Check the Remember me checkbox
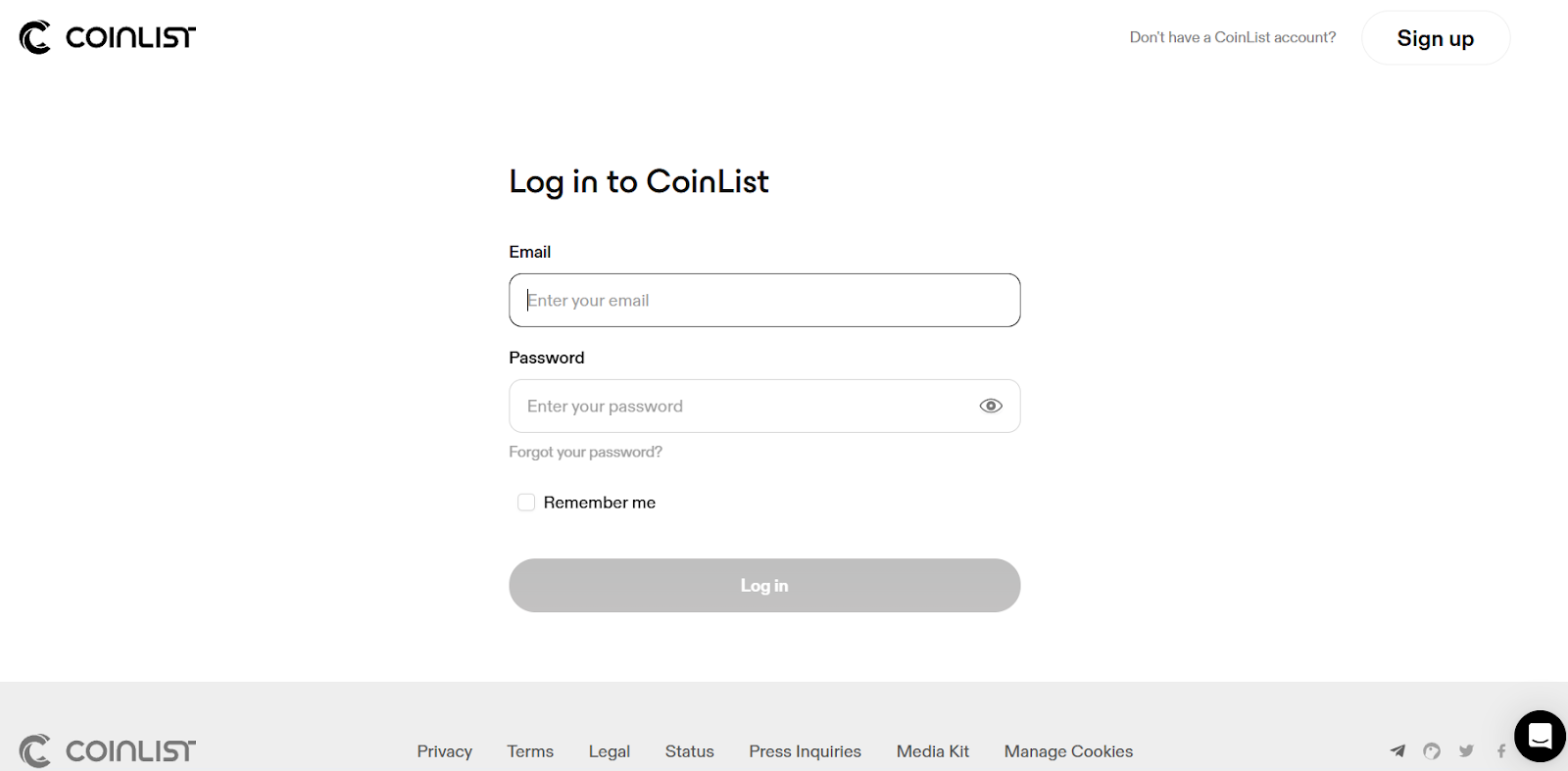The width and height of the screenshot is (1568, 771). point(526,501)
